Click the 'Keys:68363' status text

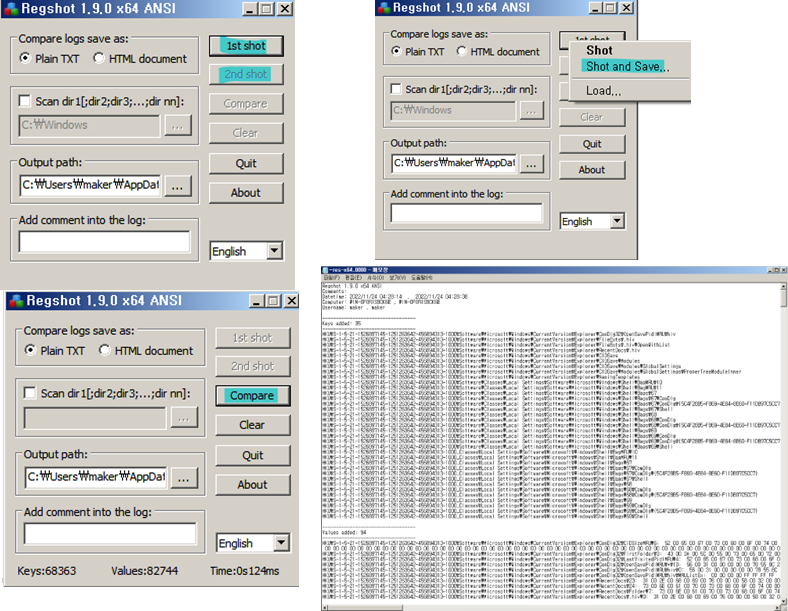coord(47,571)
